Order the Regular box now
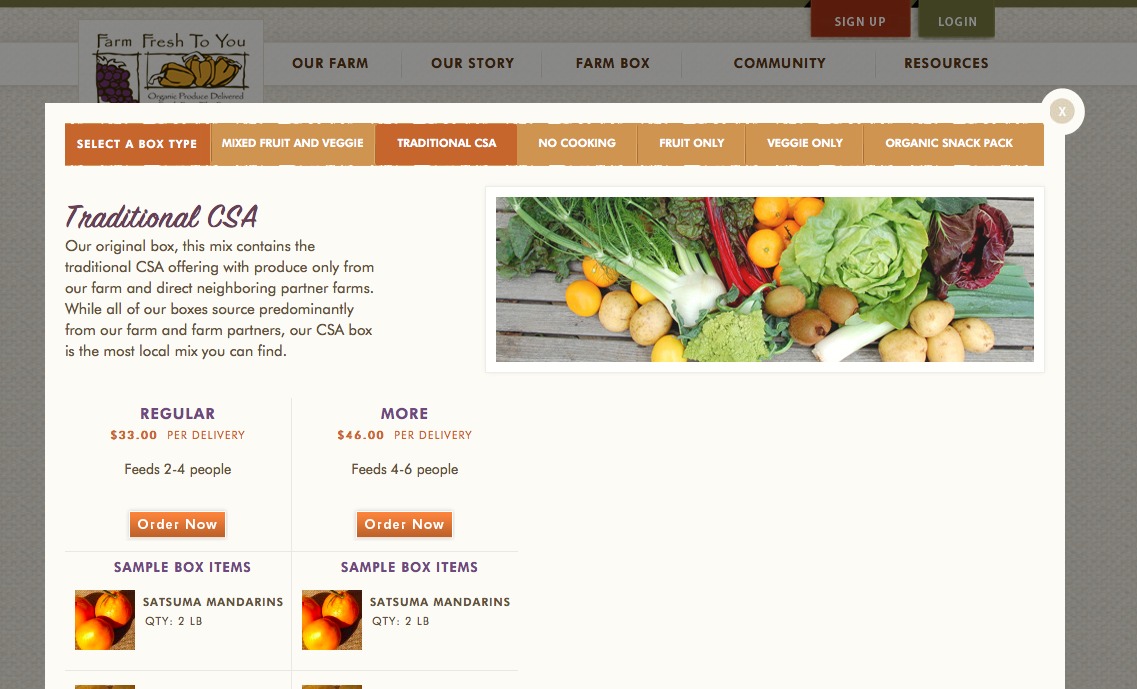Image resolution: width=1137 pixels, height=689 pixels. 178,524
